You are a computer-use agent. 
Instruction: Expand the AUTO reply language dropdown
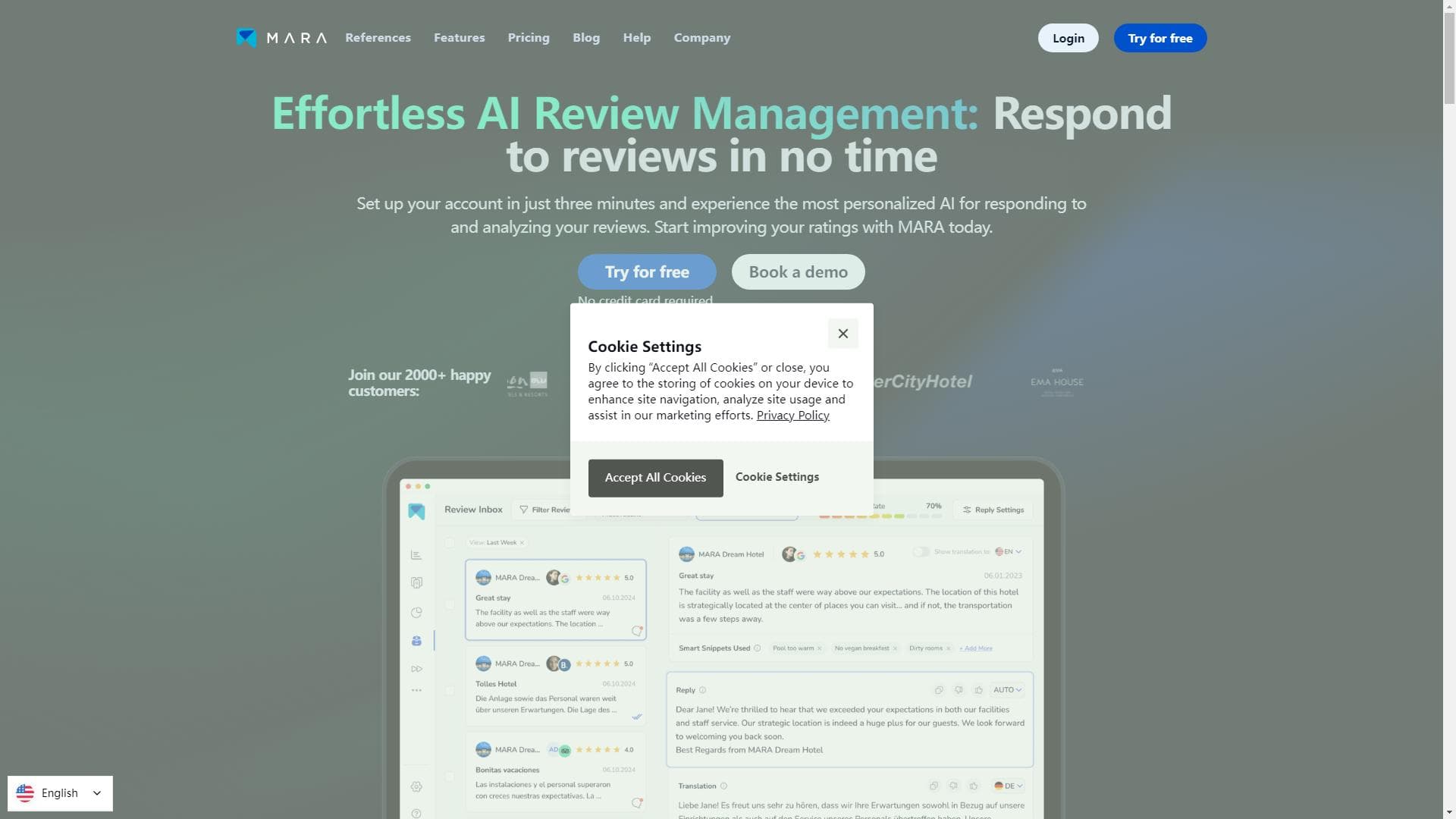pos(1008,690)
